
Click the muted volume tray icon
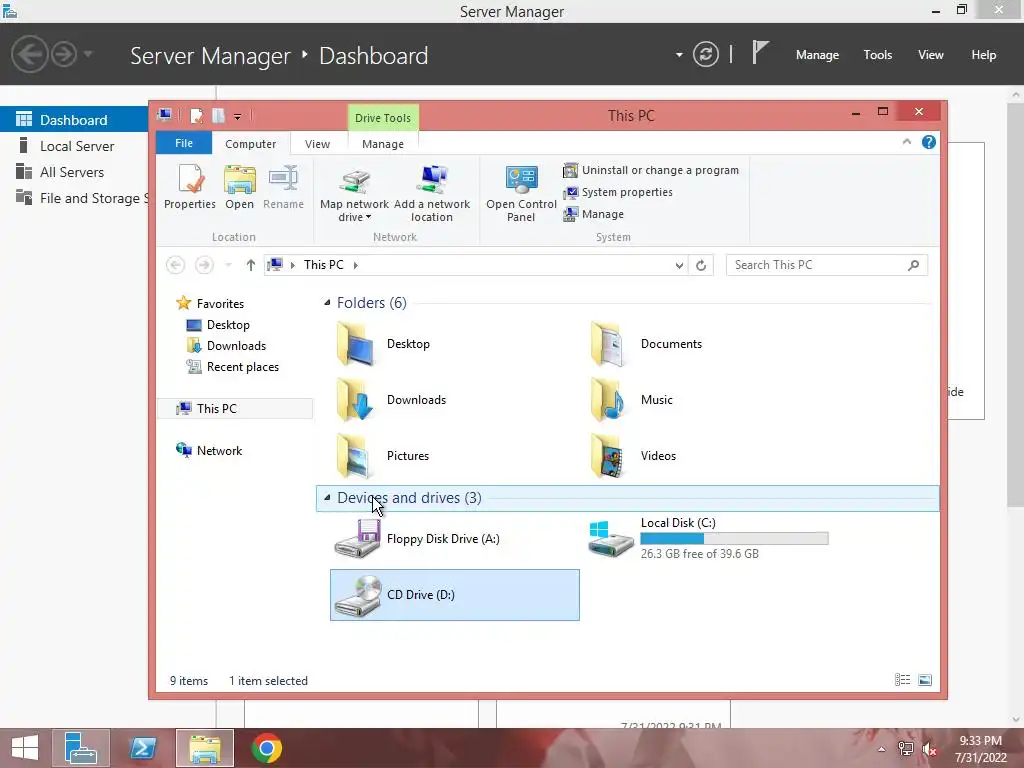(929, 749)
